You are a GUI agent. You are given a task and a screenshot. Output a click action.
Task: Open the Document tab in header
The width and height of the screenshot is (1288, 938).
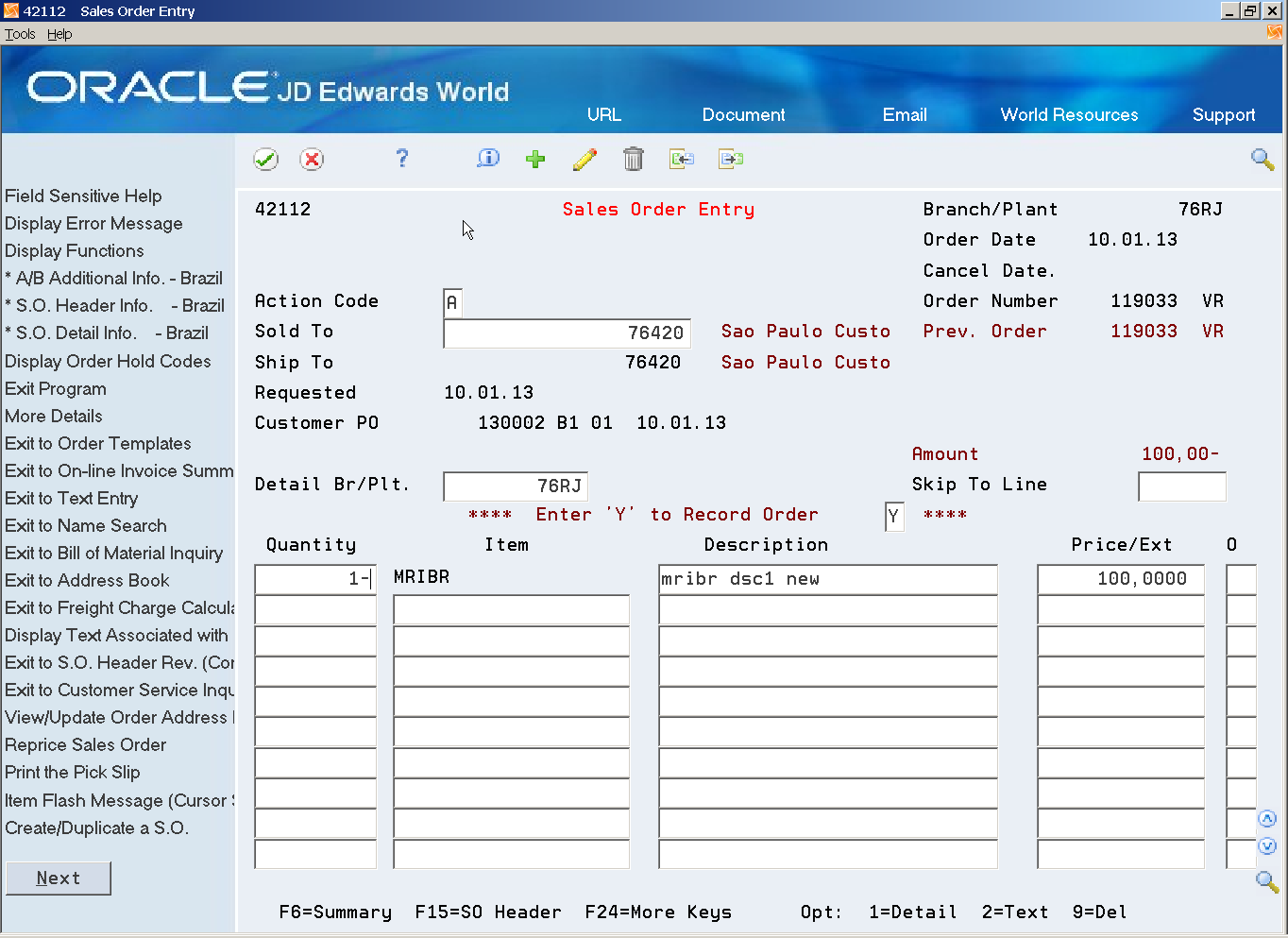click(x=744, y=114)
